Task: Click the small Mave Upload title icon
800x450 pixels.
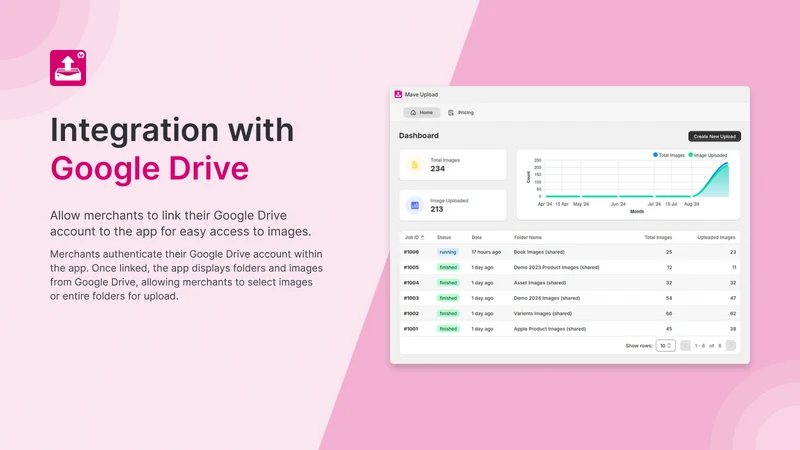Action: 398,94
